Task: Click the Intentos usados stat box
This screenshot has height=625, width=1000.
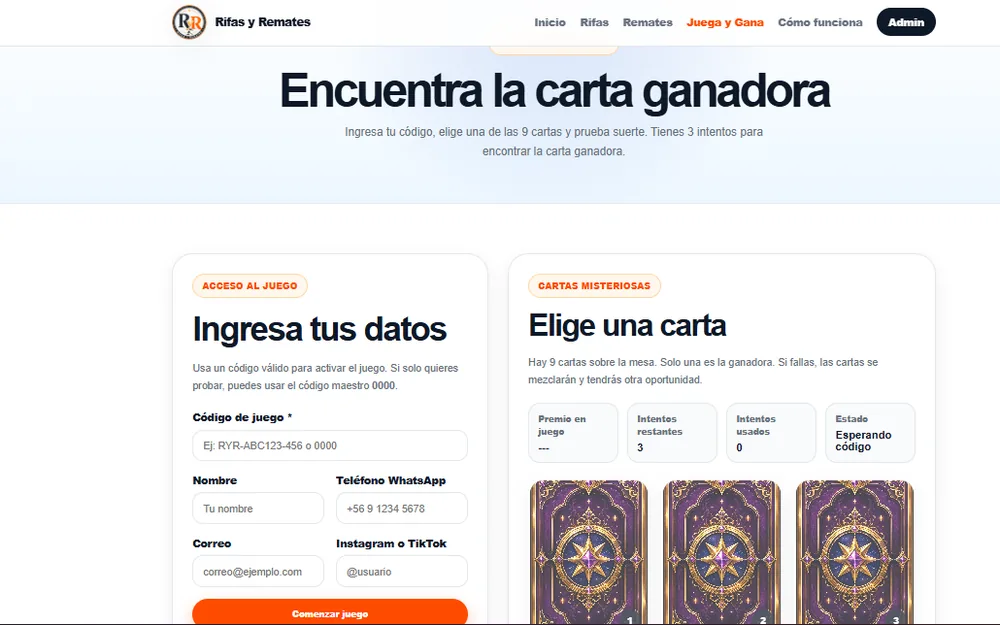Action: (771, 432)
